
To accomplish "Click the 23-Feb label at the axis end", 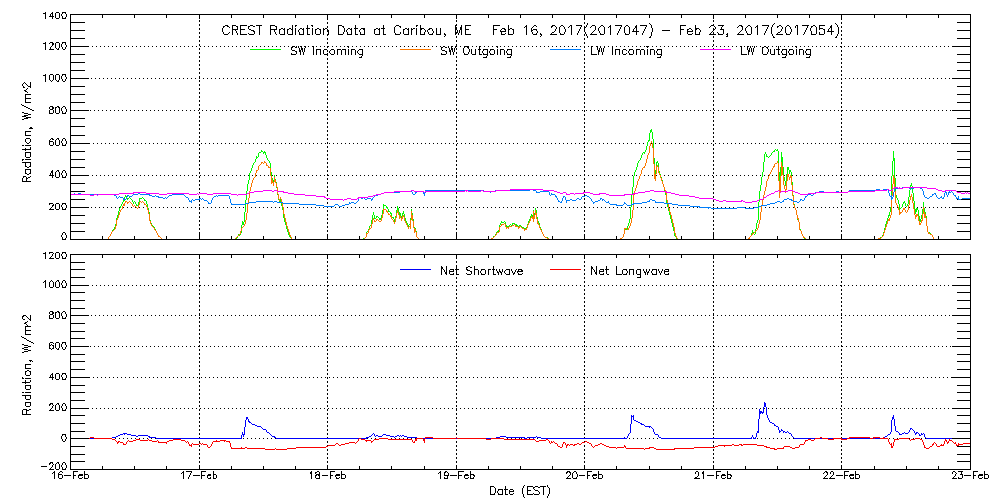I will [968, 477].
